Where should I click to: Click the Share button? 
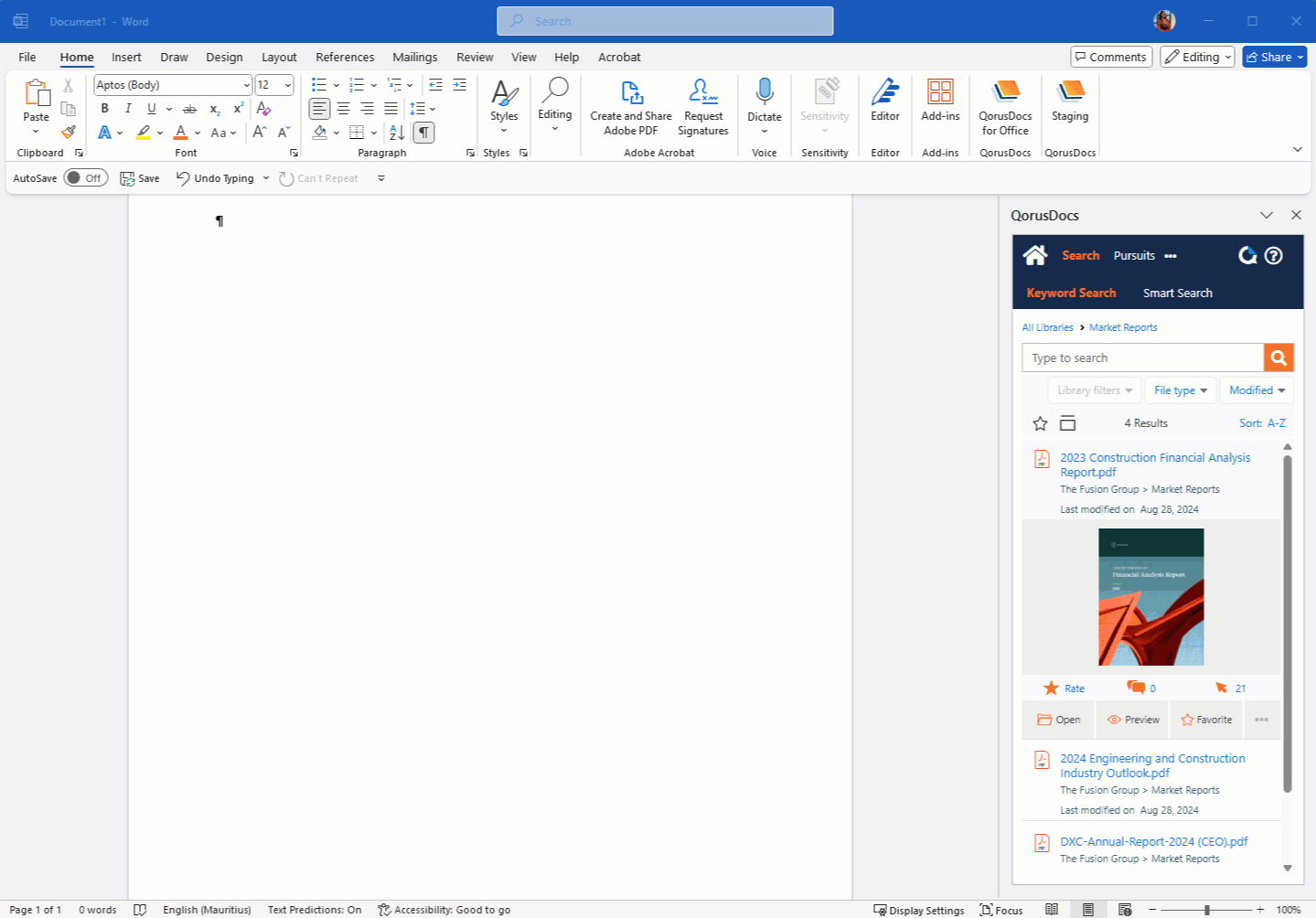1274,57
